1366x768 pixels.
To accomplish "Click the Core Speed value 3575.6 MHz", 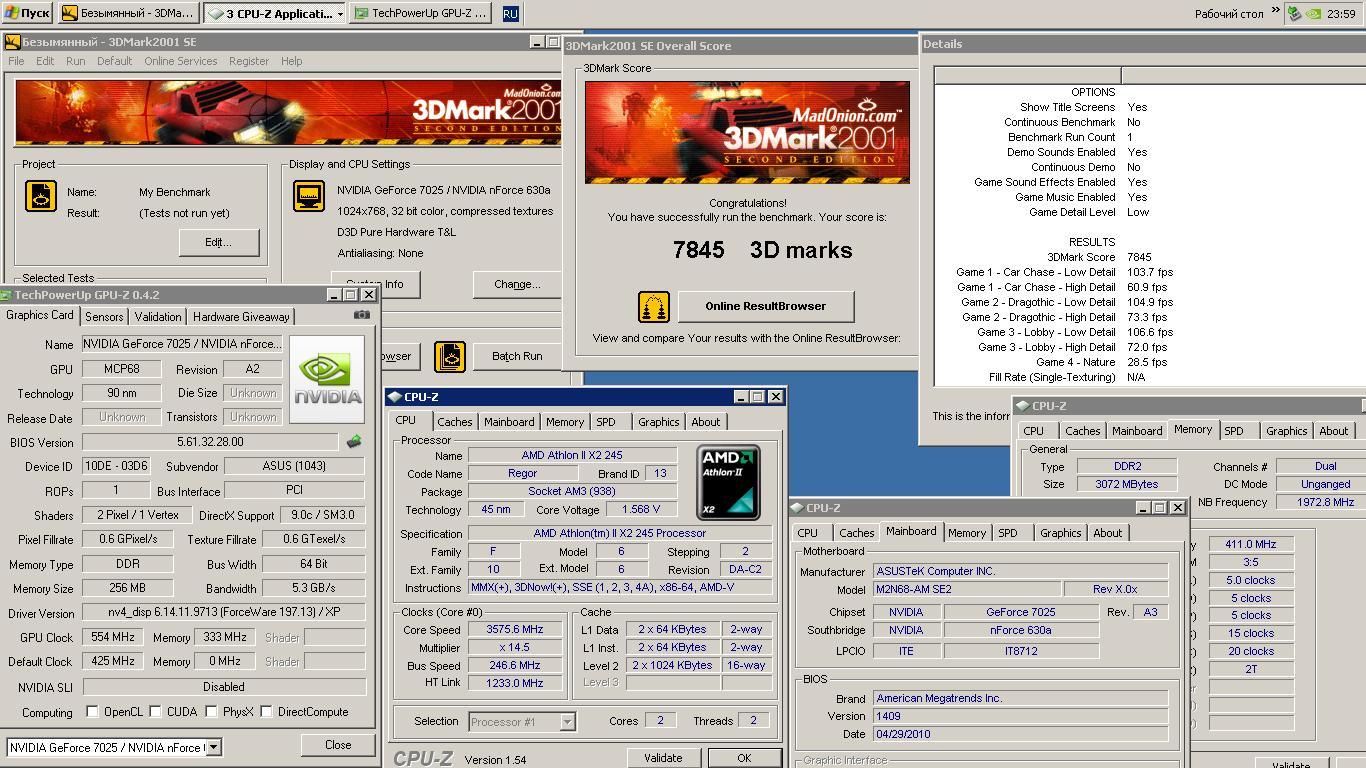I will 516,630.
